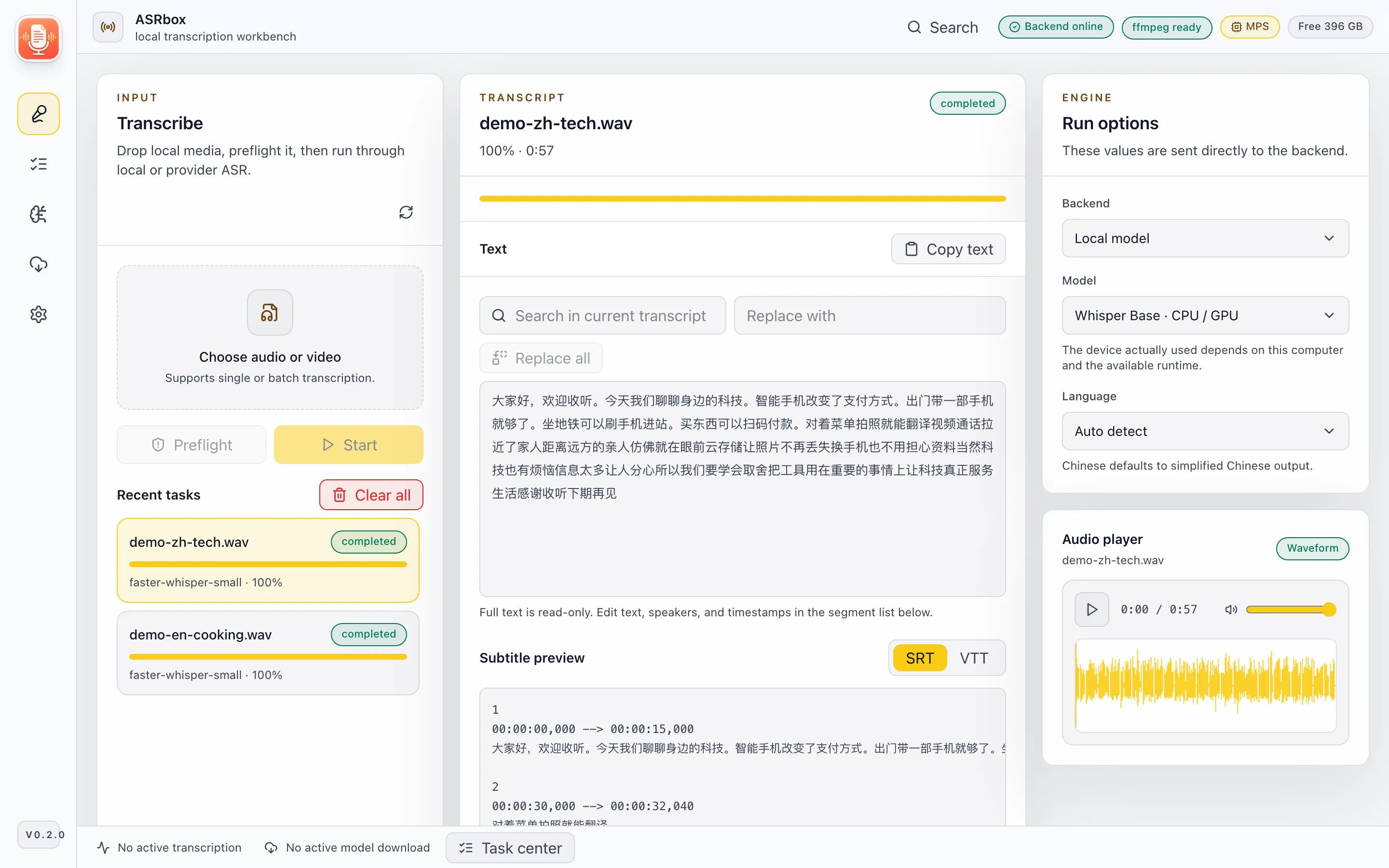Open the task list sidebar icon

coord(39,164)
